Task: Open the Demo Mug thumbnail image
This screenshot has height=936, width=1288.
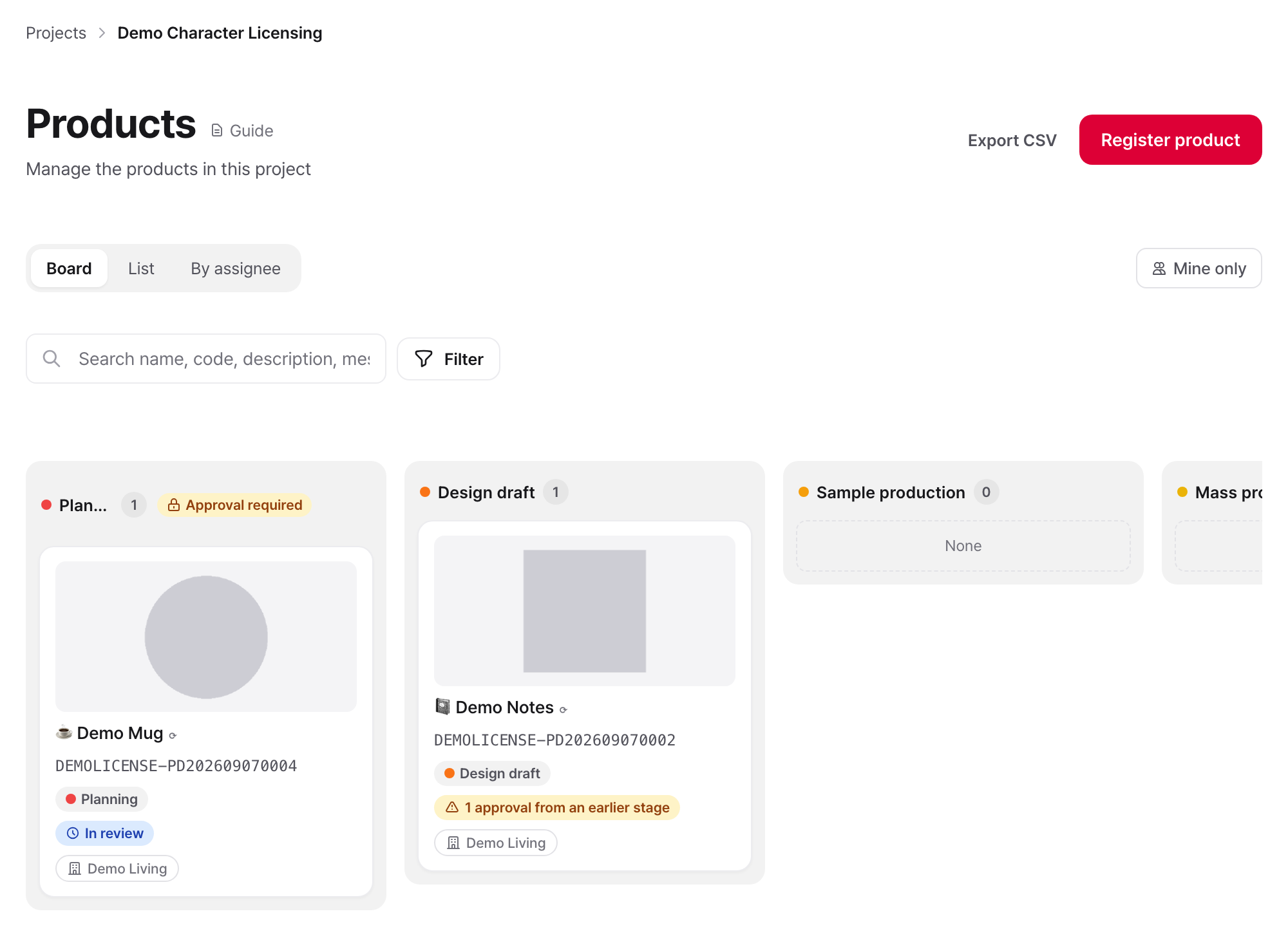Action: (x=206, y=637)
